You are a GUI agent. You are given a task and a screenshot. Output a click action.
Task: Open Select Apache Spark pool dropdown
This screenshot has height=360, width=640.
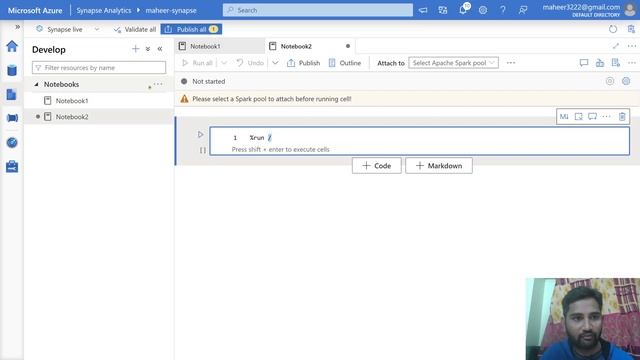coord(453,63)
